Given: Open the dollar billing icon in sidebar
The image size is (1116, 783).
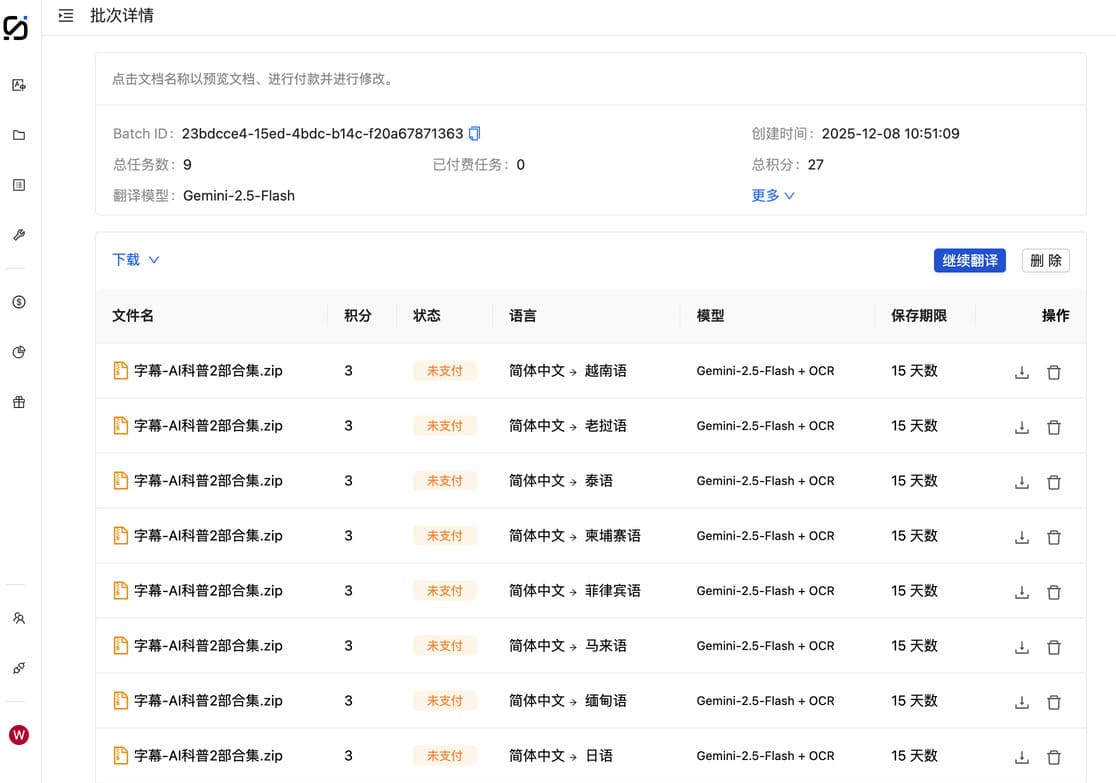Looking at the screenshot, I should pos(18,301).
